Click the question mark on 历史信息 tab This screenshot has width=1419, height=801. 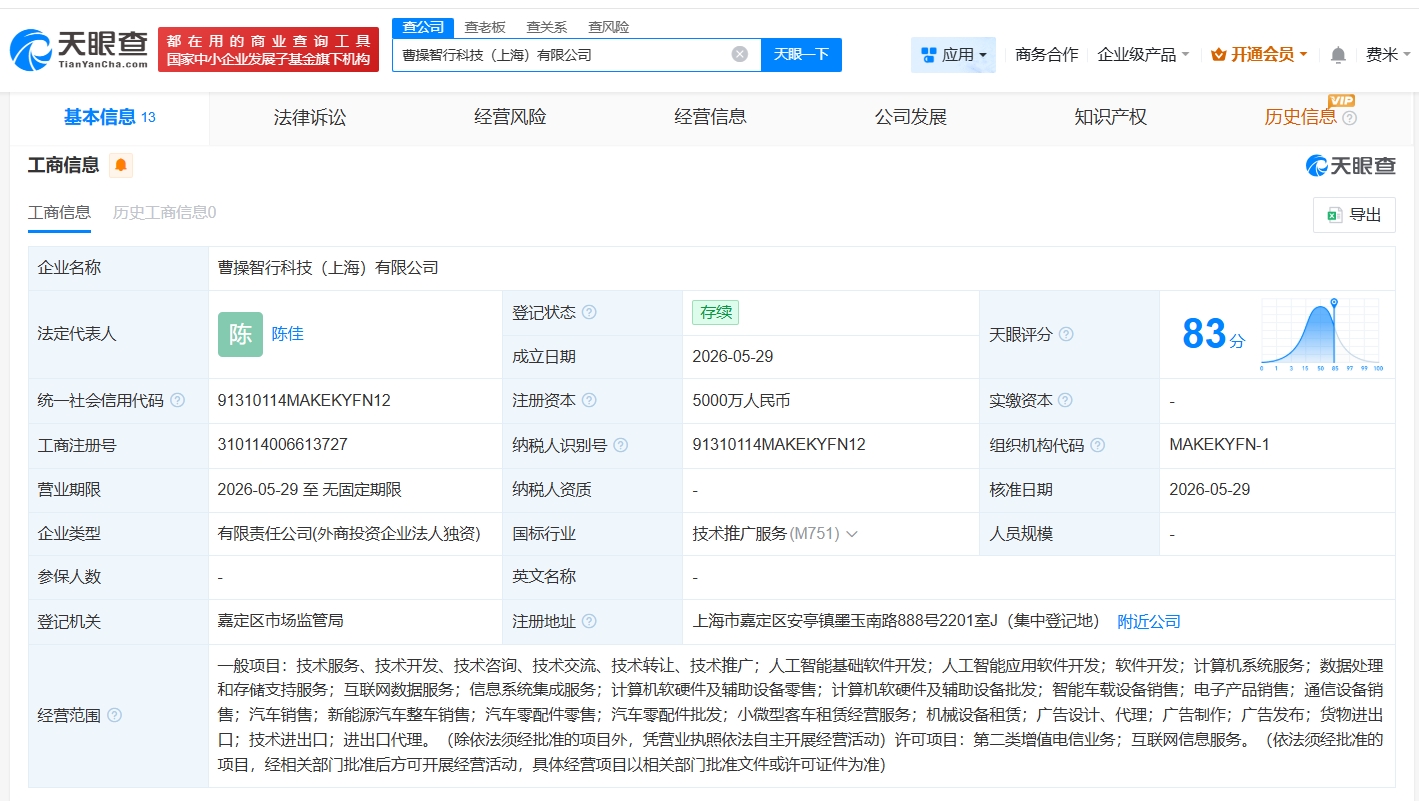(1349, 118)
